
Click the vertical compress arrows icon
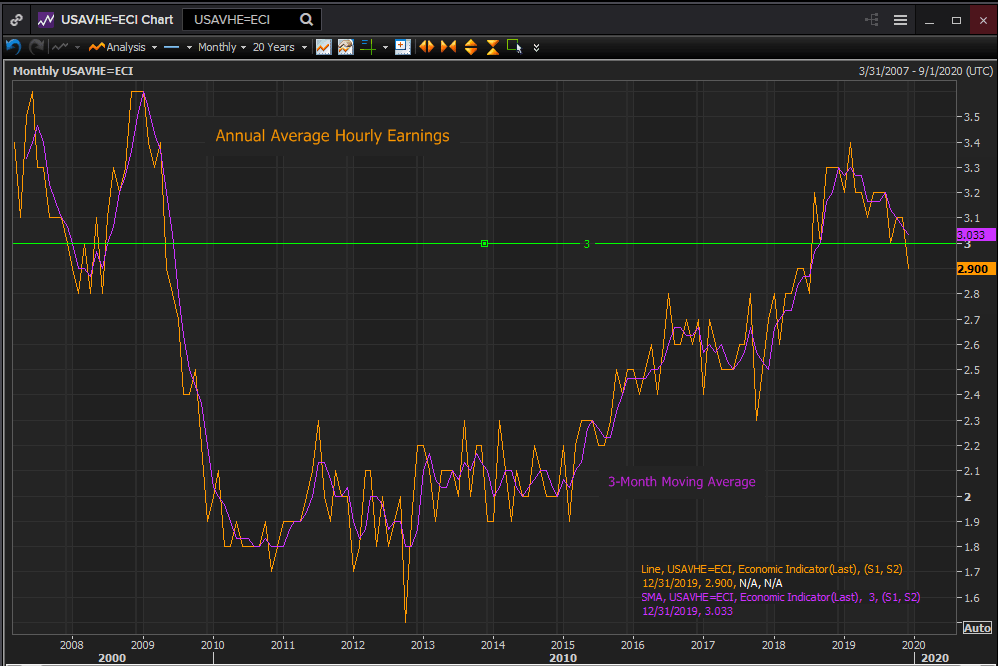tap(493, 47)
